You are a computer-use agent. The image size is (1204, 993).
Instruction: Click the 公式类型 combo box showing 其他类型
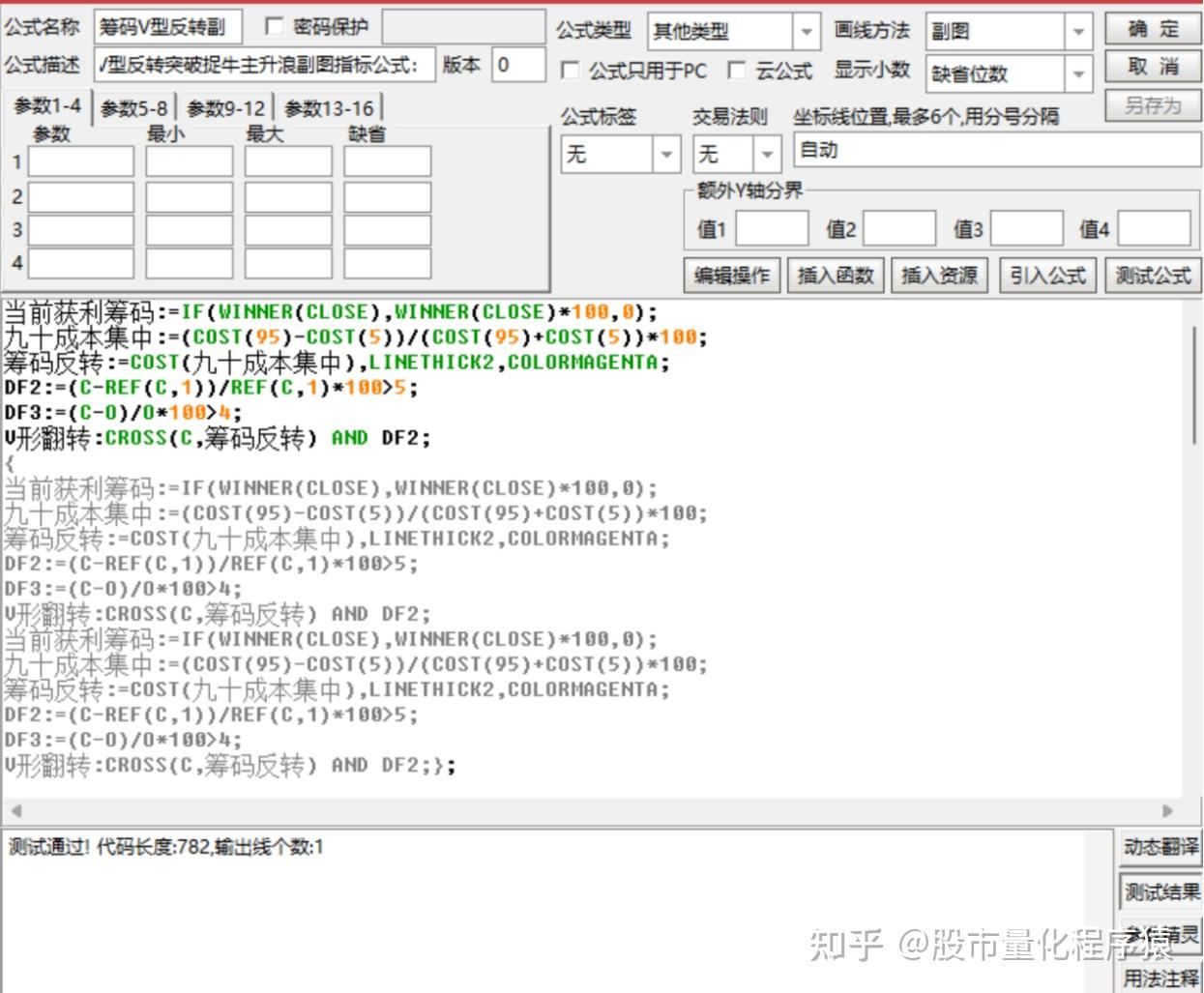pyautogui.click(x=734, y=32)
